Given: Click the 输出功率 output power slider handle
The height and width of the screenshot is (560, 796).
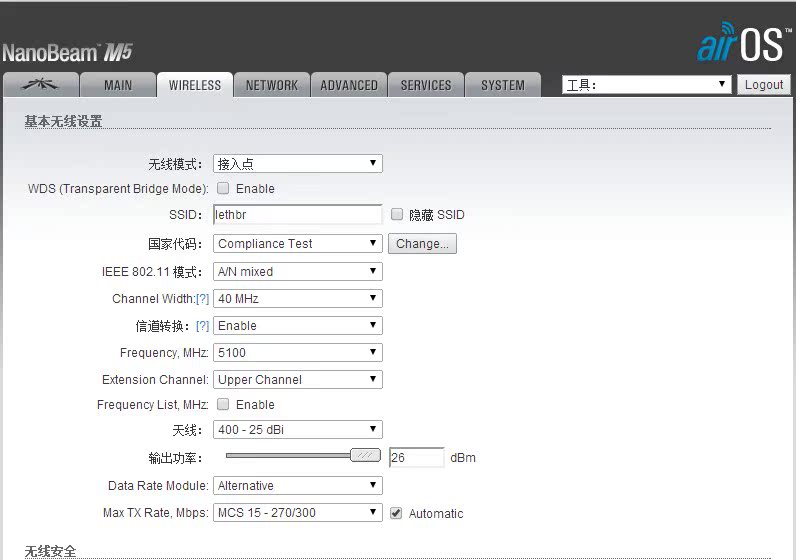Looking at the screenshot, I should click(x=365, y=455).
